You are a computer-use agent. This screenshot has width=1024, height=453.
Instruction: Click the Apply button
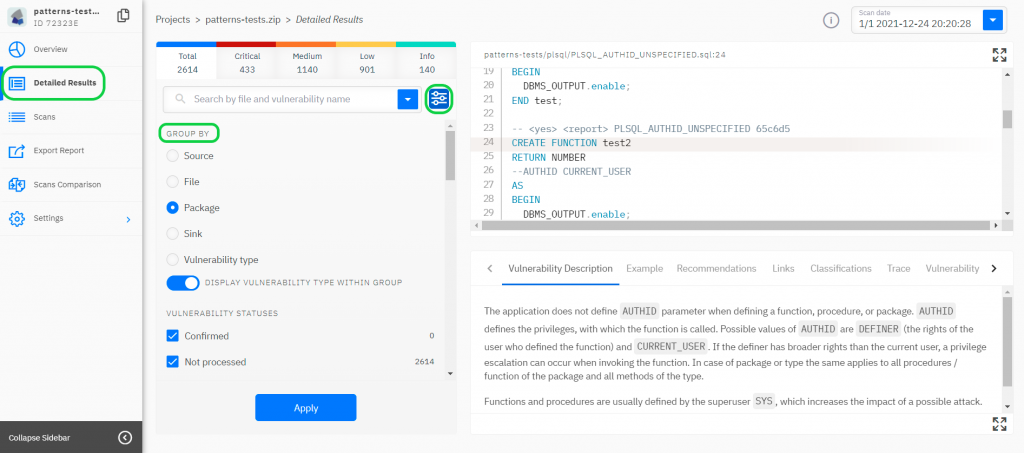[x=306, y=408]
